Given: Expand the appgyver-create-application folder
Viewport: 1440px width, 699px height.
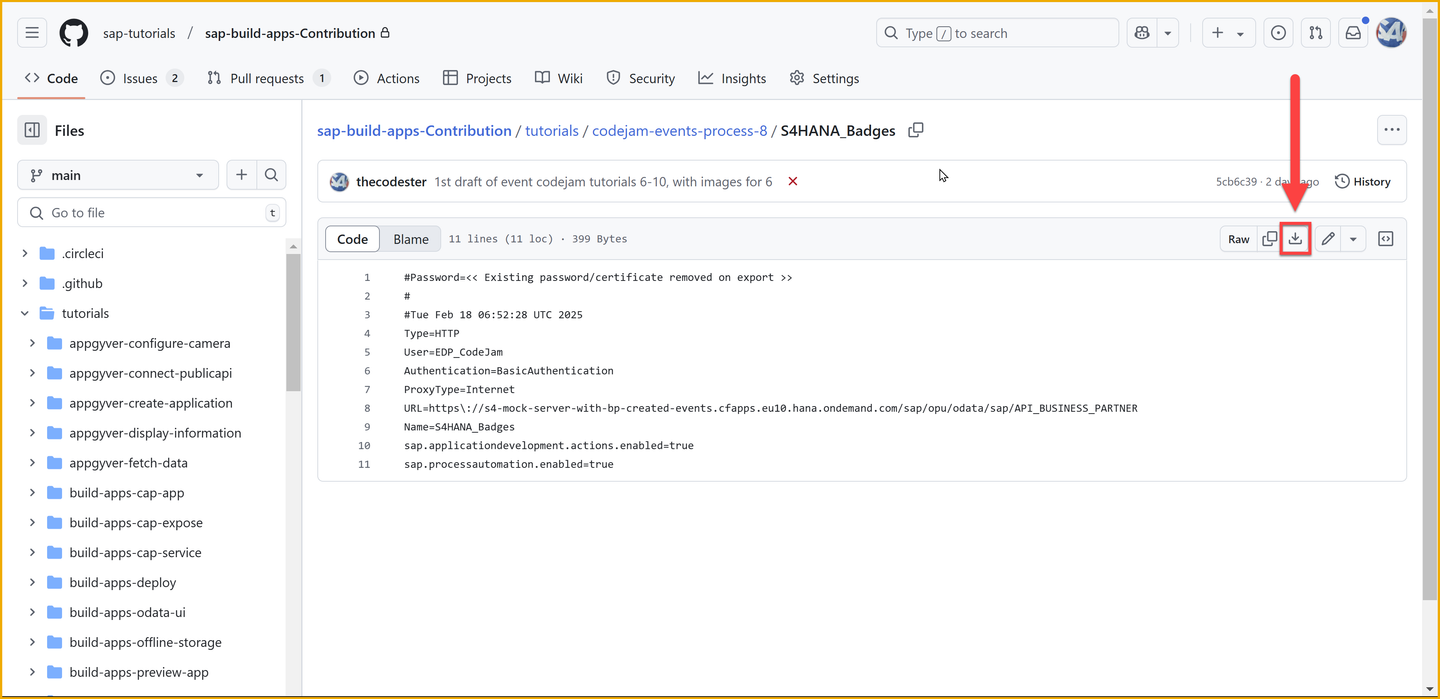Looking at the screenshot, I should click(x=33, y=404).
